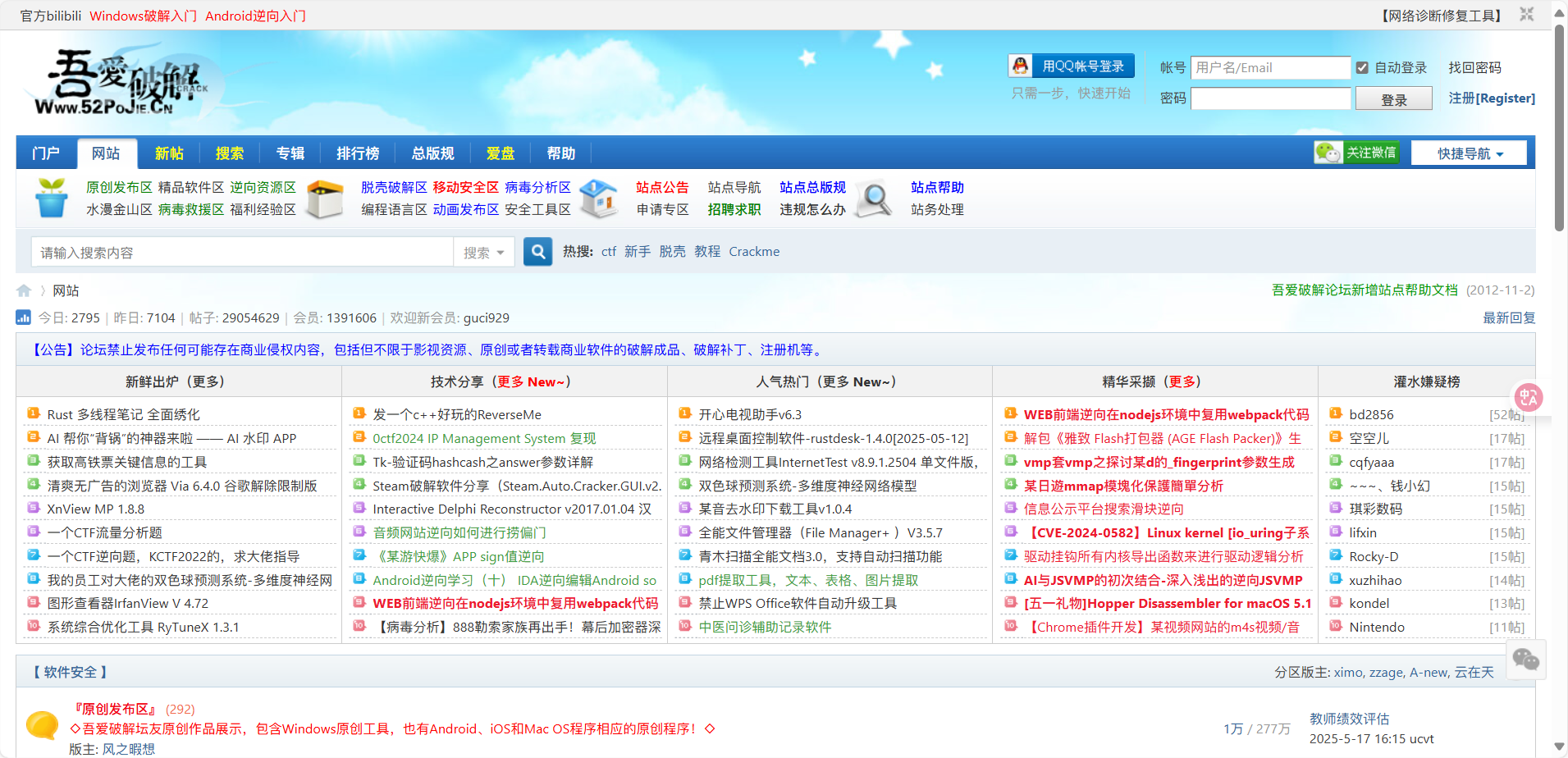Click moderator 风之暇想 link
Image resolution: width=1568 pixels, height=758 pixels.
(x=128, y=749)
